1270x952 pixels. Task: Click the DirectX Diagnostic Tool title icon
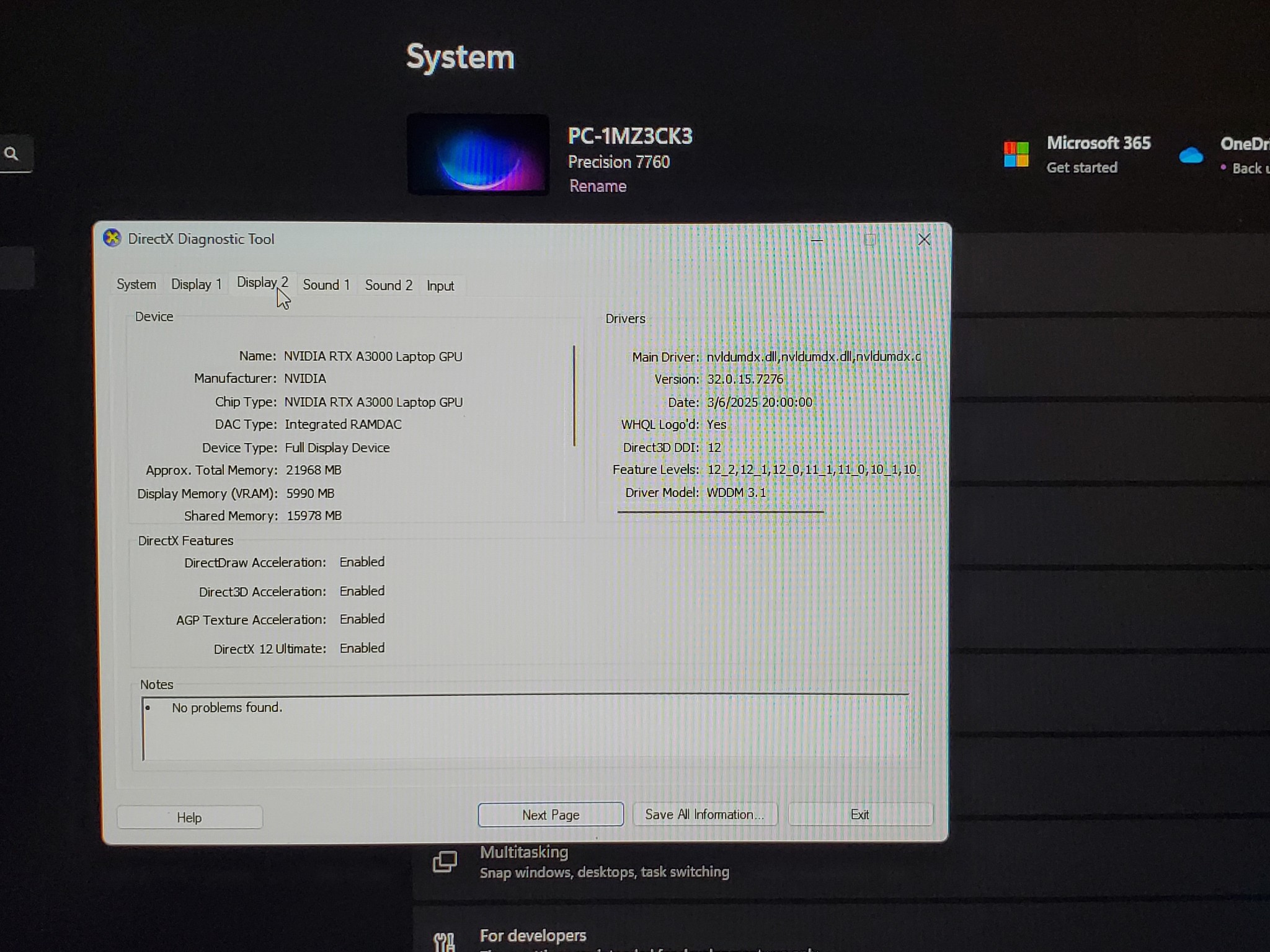[112, 238]
